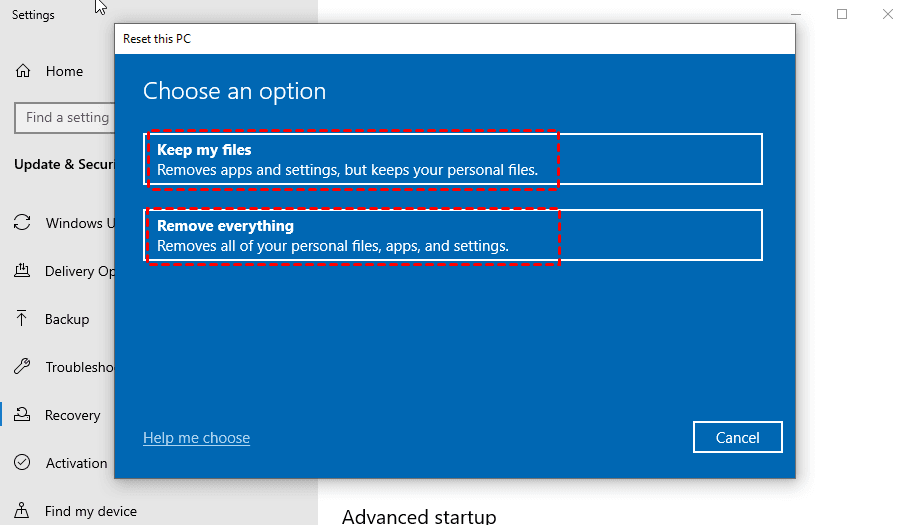Click the Choose an option heading
The image size is (901, 525).
click(x=235, y=91)
